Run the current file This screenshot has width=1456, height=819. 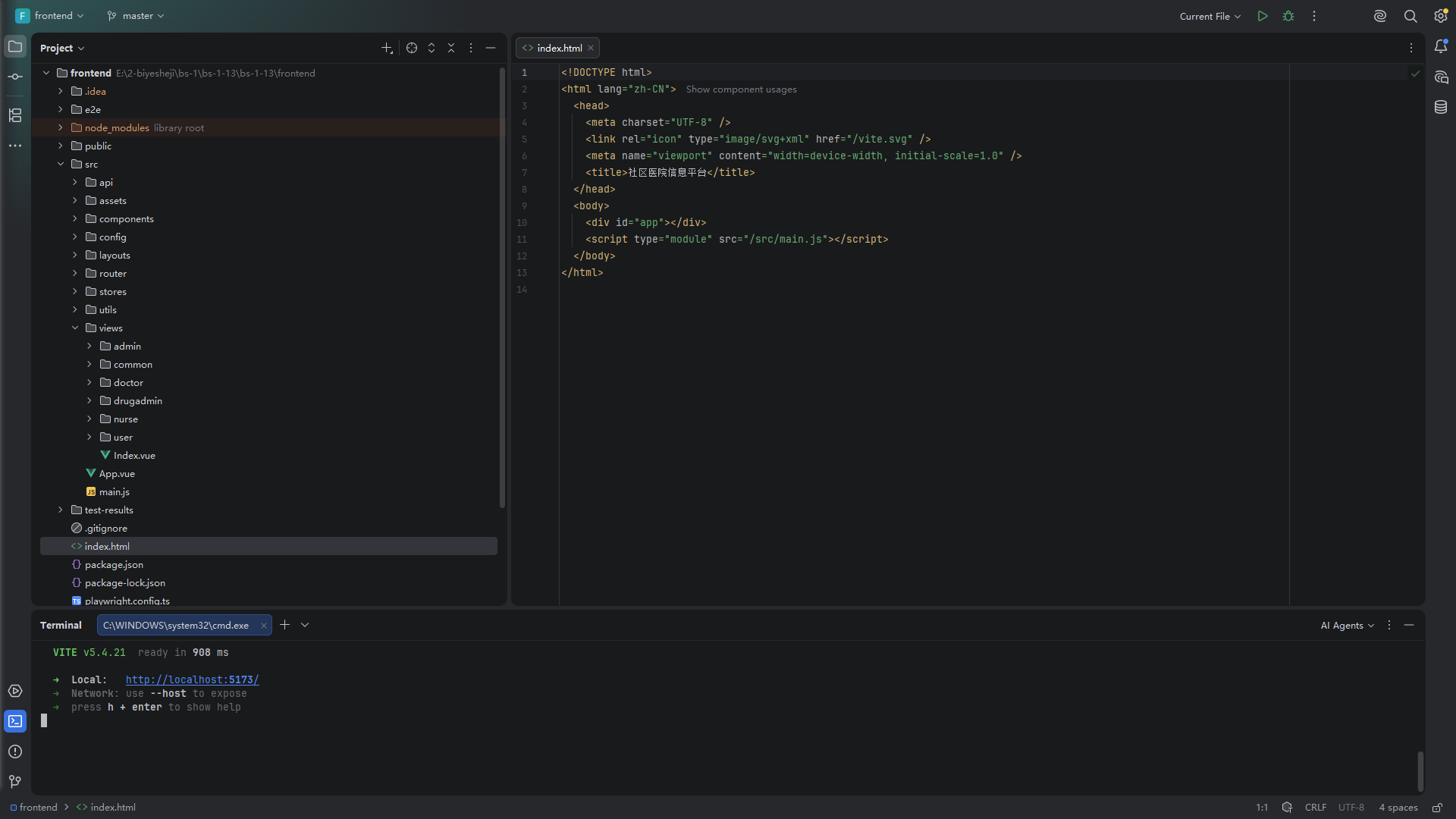(x=1263, y=16)
